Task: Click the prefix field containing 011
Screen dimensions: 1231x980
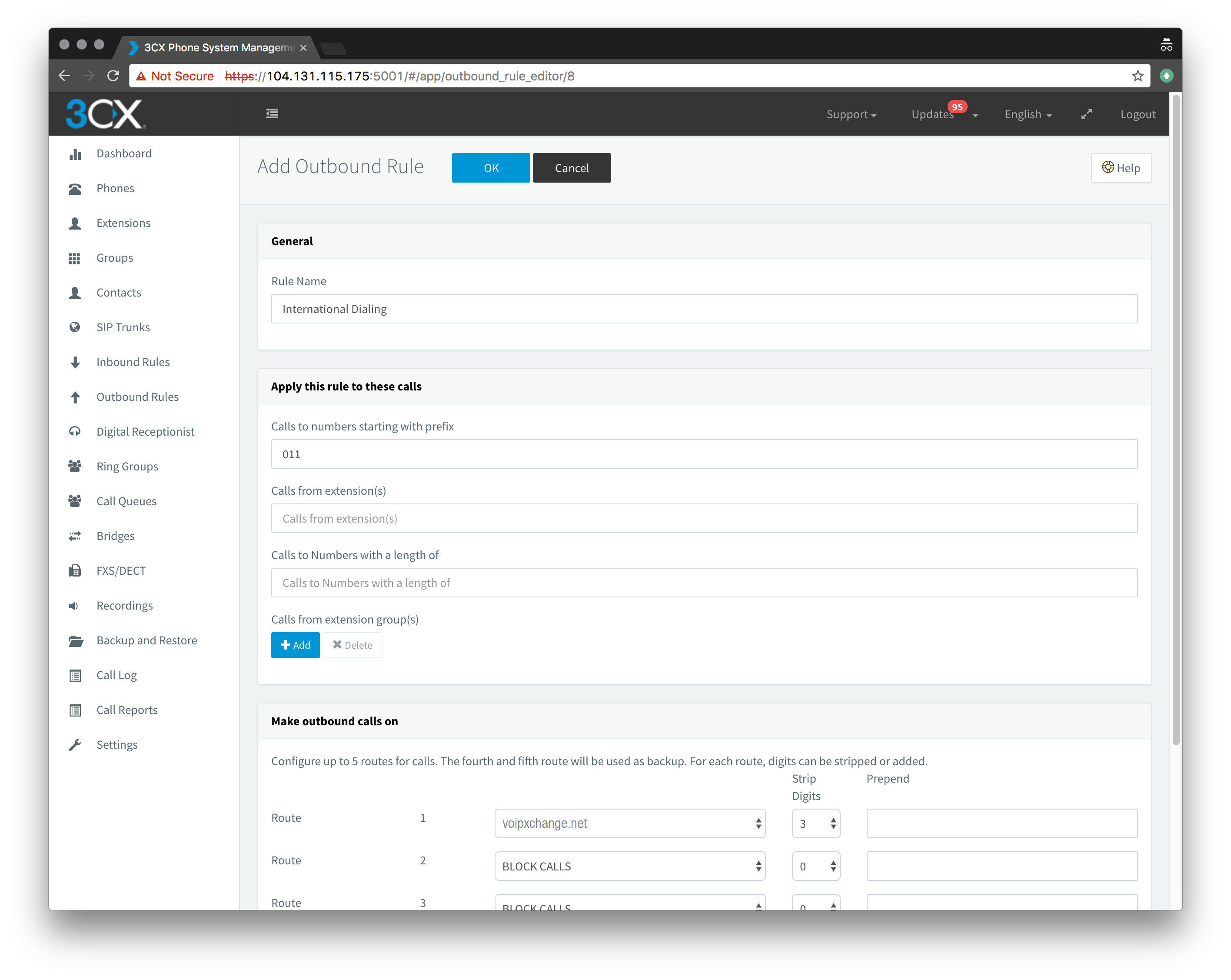Action: (x=704, y=455)
